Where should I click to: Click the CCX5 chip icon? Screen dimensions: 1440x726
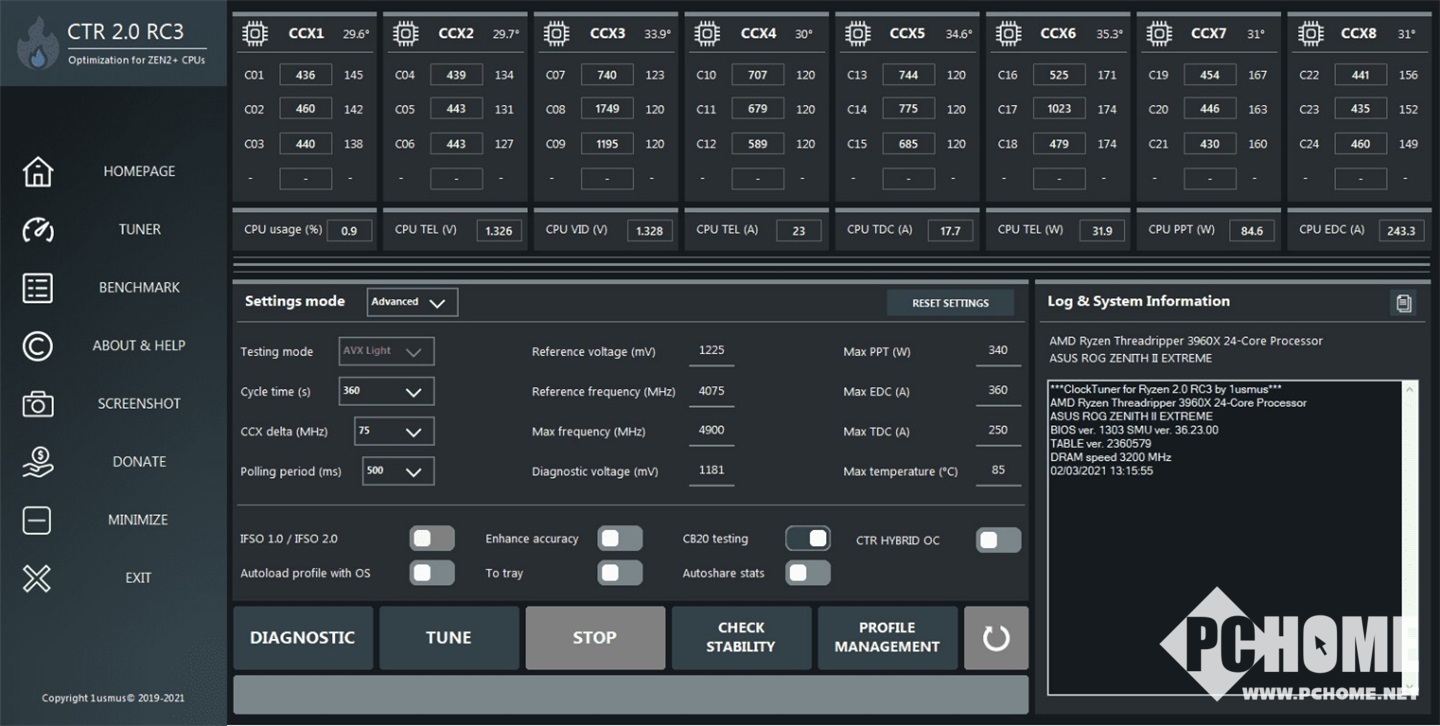click(x=857, y=33)
